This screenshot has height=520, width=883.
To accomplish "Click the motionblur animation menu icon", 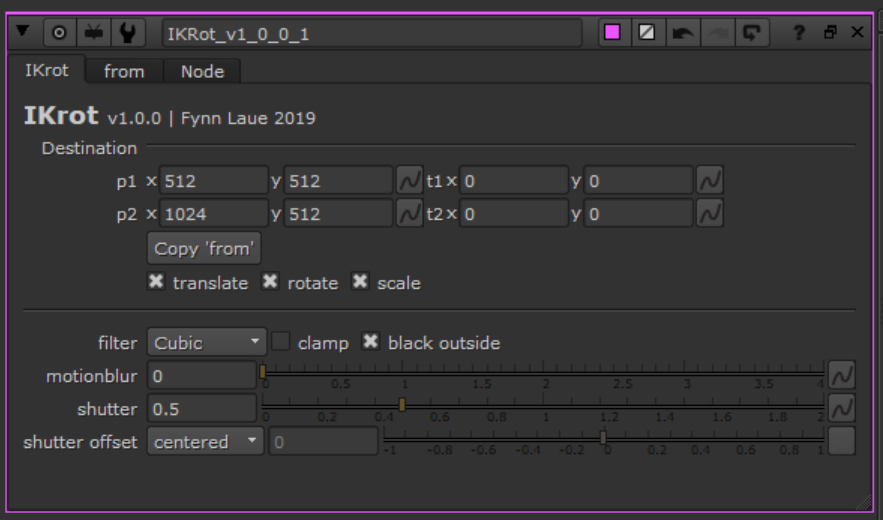I will tap(842, 375).
